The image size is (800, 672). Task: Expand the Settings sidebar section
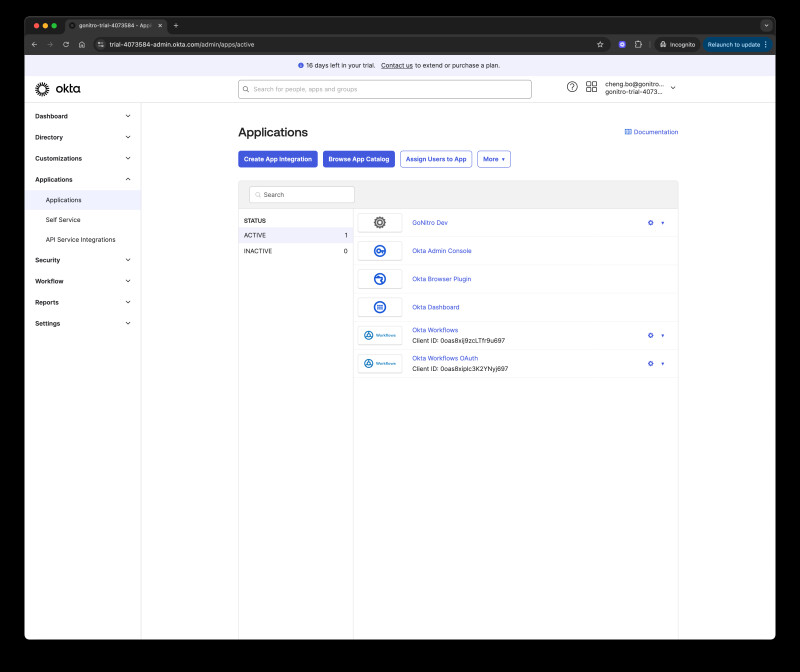click(83, 323)
